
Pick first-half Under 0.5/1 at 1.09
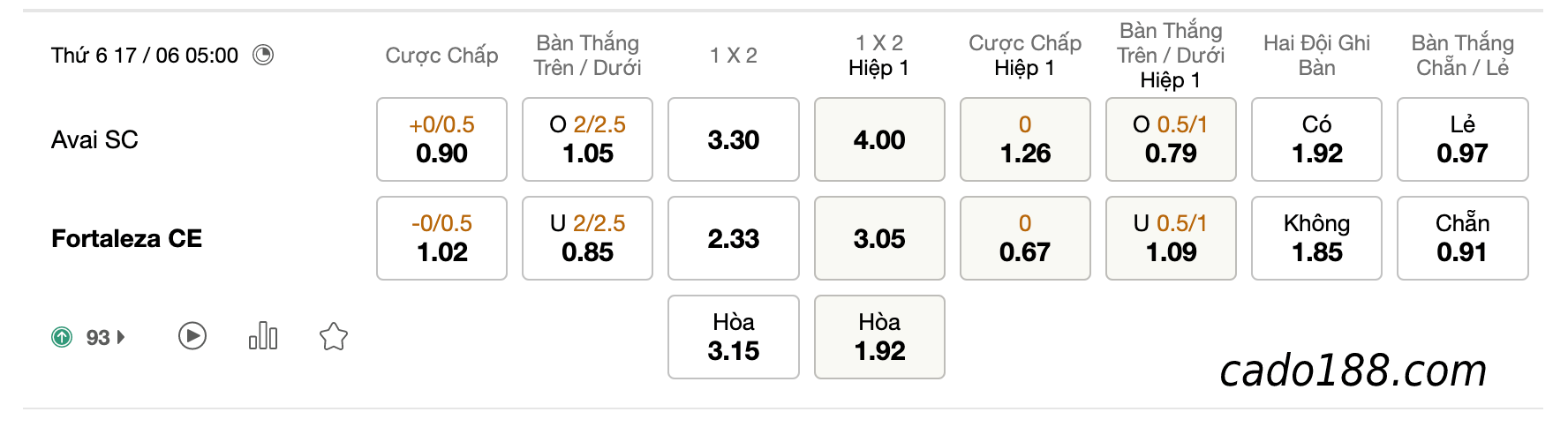1171,238
